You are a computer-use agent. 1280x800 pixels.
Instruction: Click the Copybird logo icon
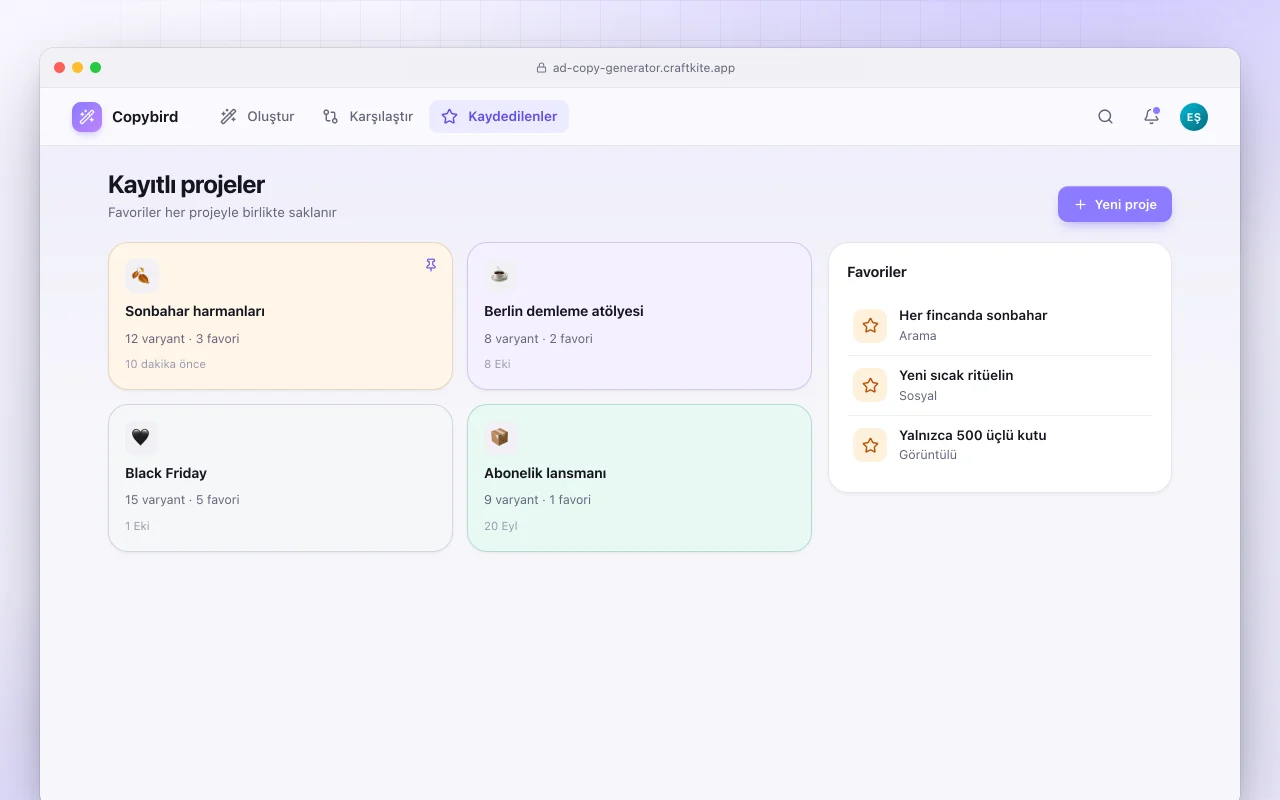87,117
